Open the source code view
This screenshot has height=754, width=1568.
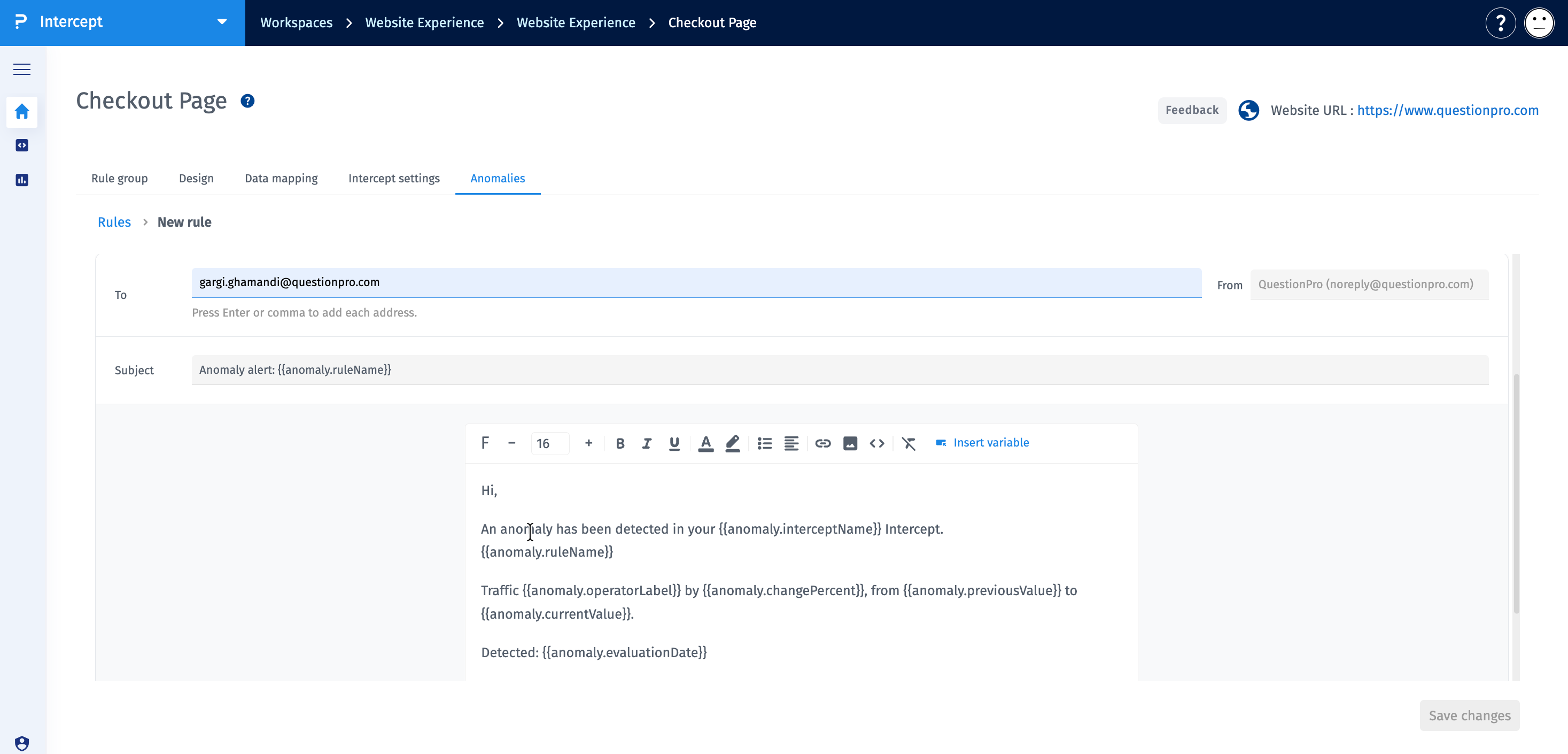(x=876, y=443)
